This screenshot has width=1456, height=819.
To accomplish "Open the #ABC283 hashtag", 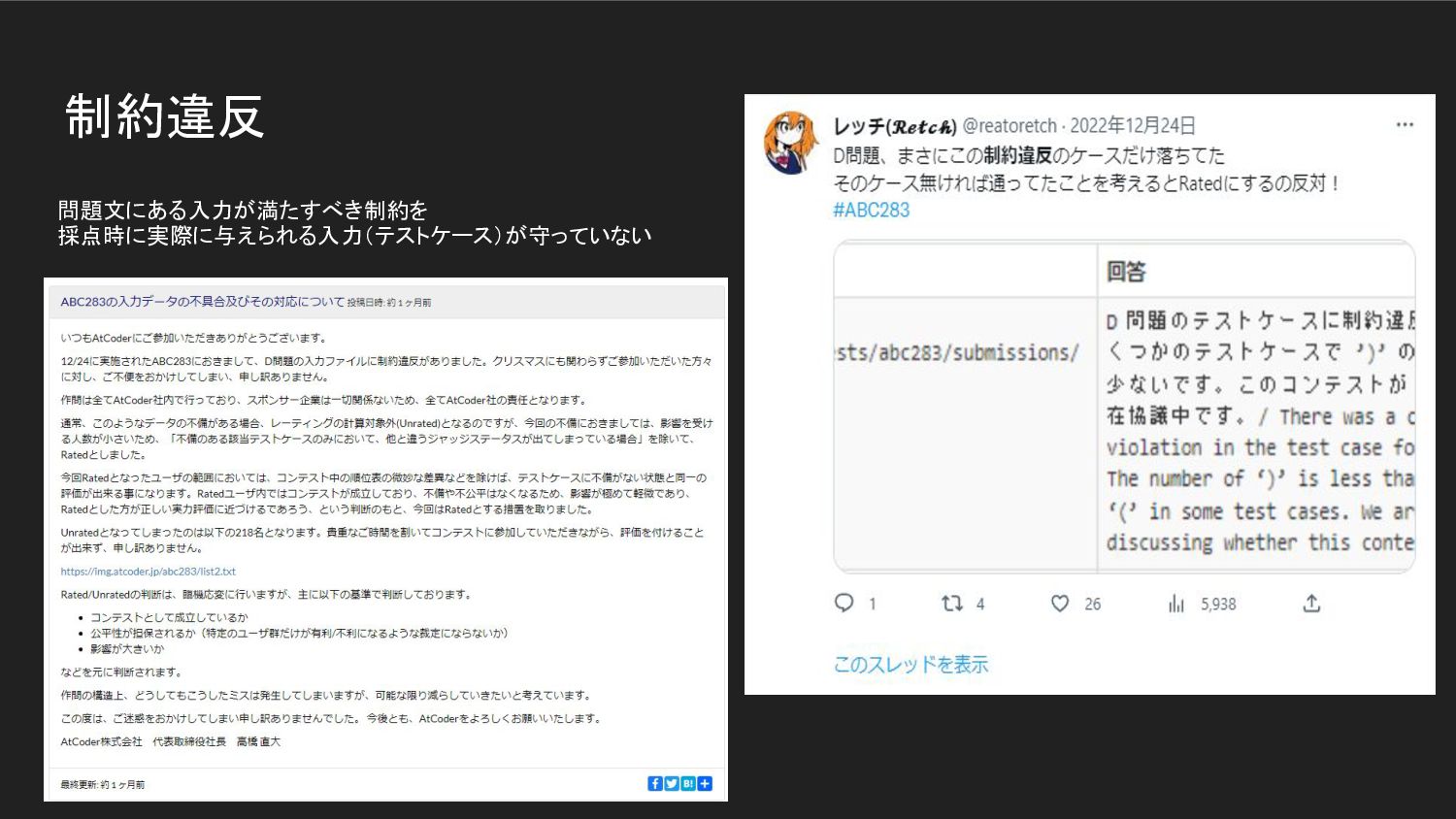I will click(872, 210).
